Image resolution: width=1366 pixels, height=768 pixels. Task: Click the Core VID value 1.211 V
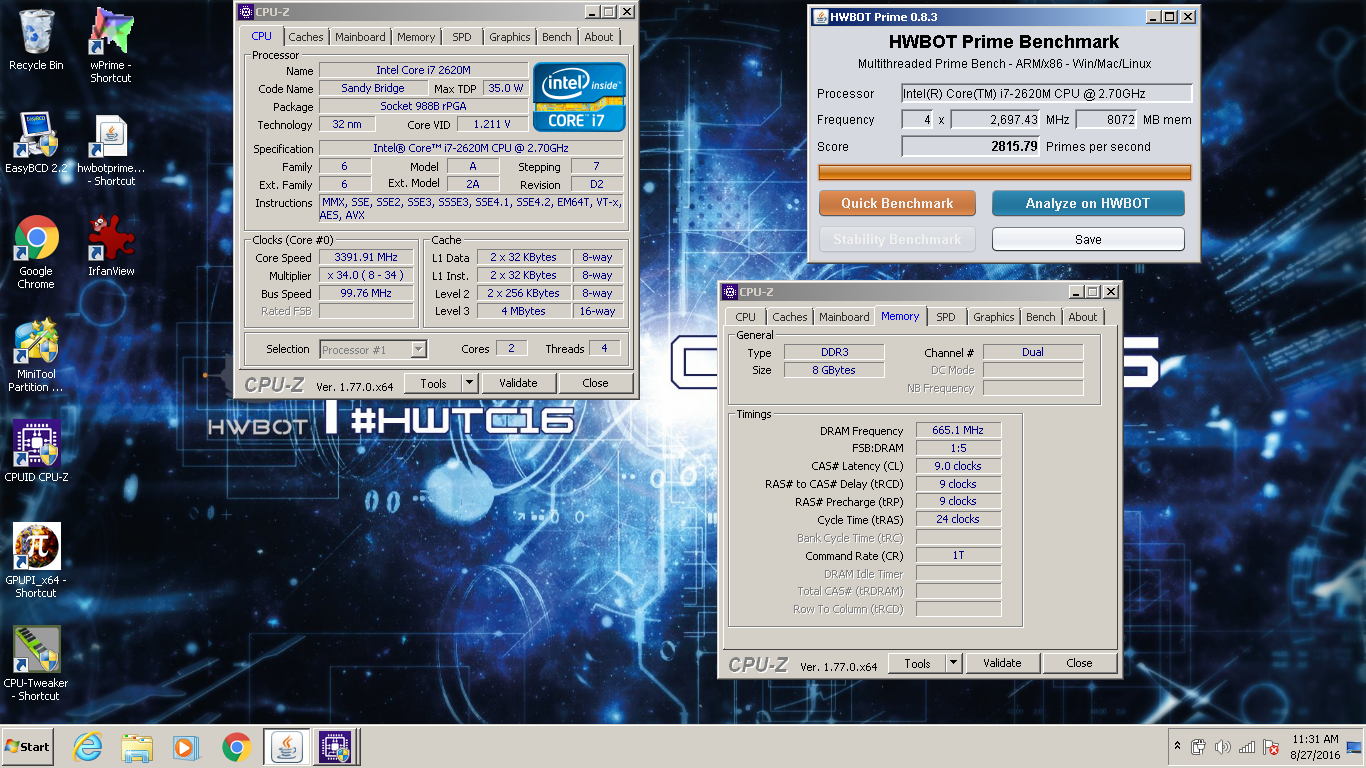pos(492,125)
